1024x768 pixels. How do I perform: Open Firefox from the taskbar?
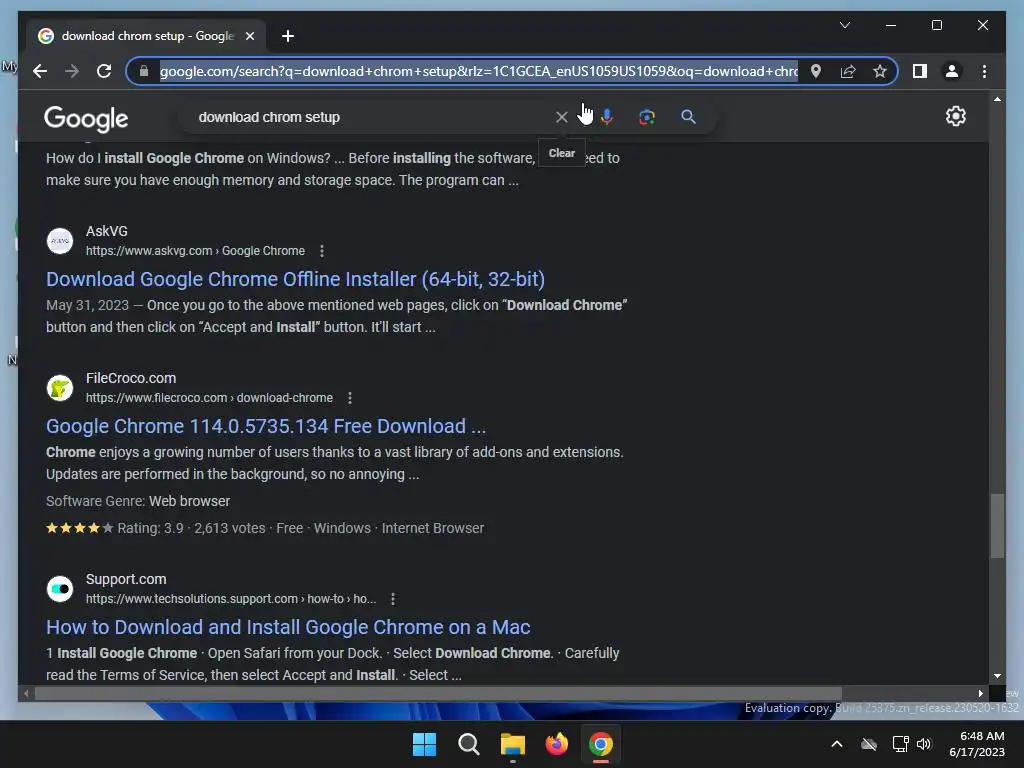556,744
